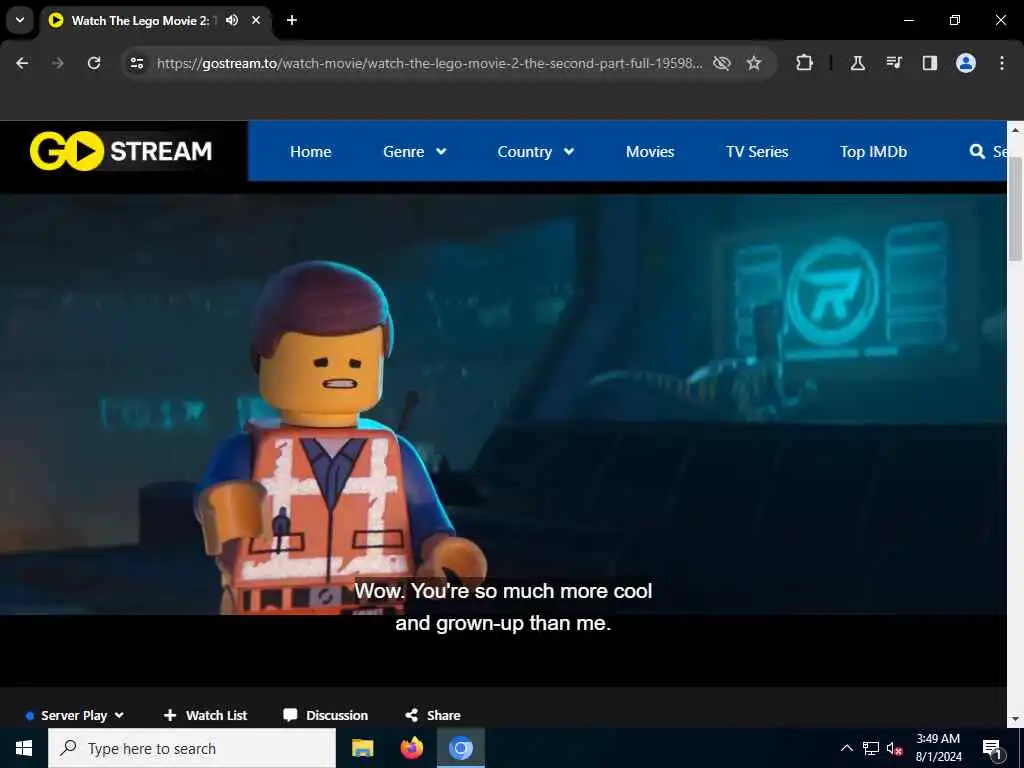Launch Firefox from the taskbar

pyautogui.click(x=411, y=748)
